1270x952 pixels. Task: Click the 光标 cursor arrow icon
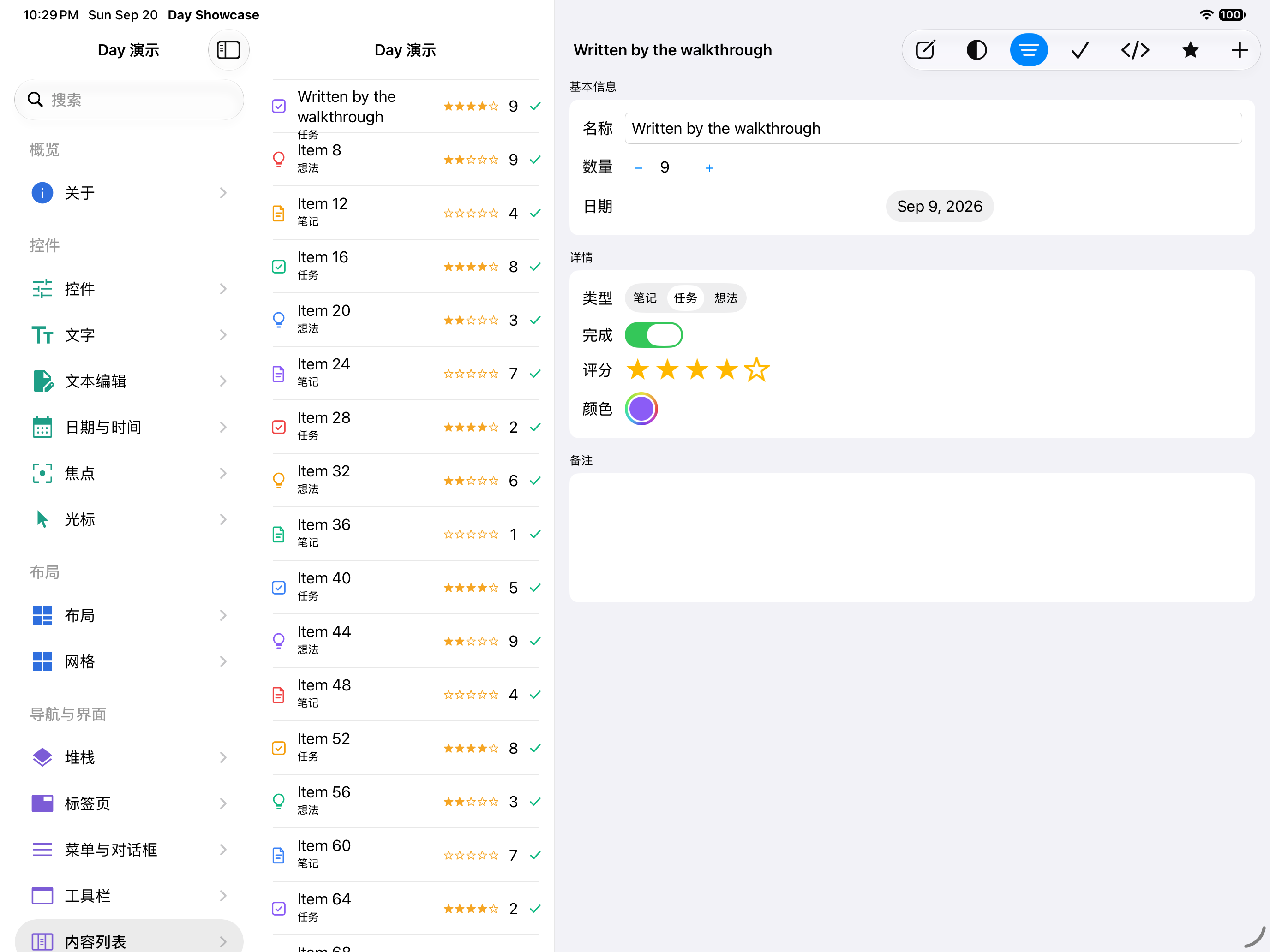pyautogui.click(x=42, y=519)
